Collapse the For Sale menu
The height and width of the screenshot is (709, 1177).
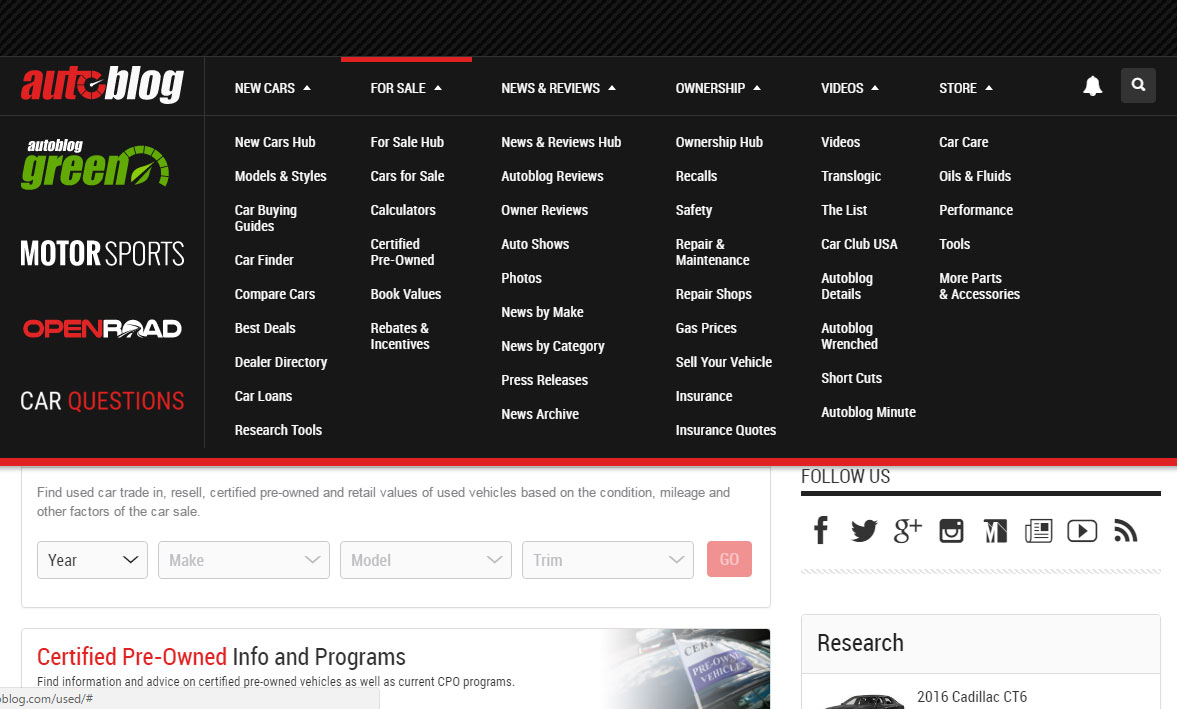406,88
